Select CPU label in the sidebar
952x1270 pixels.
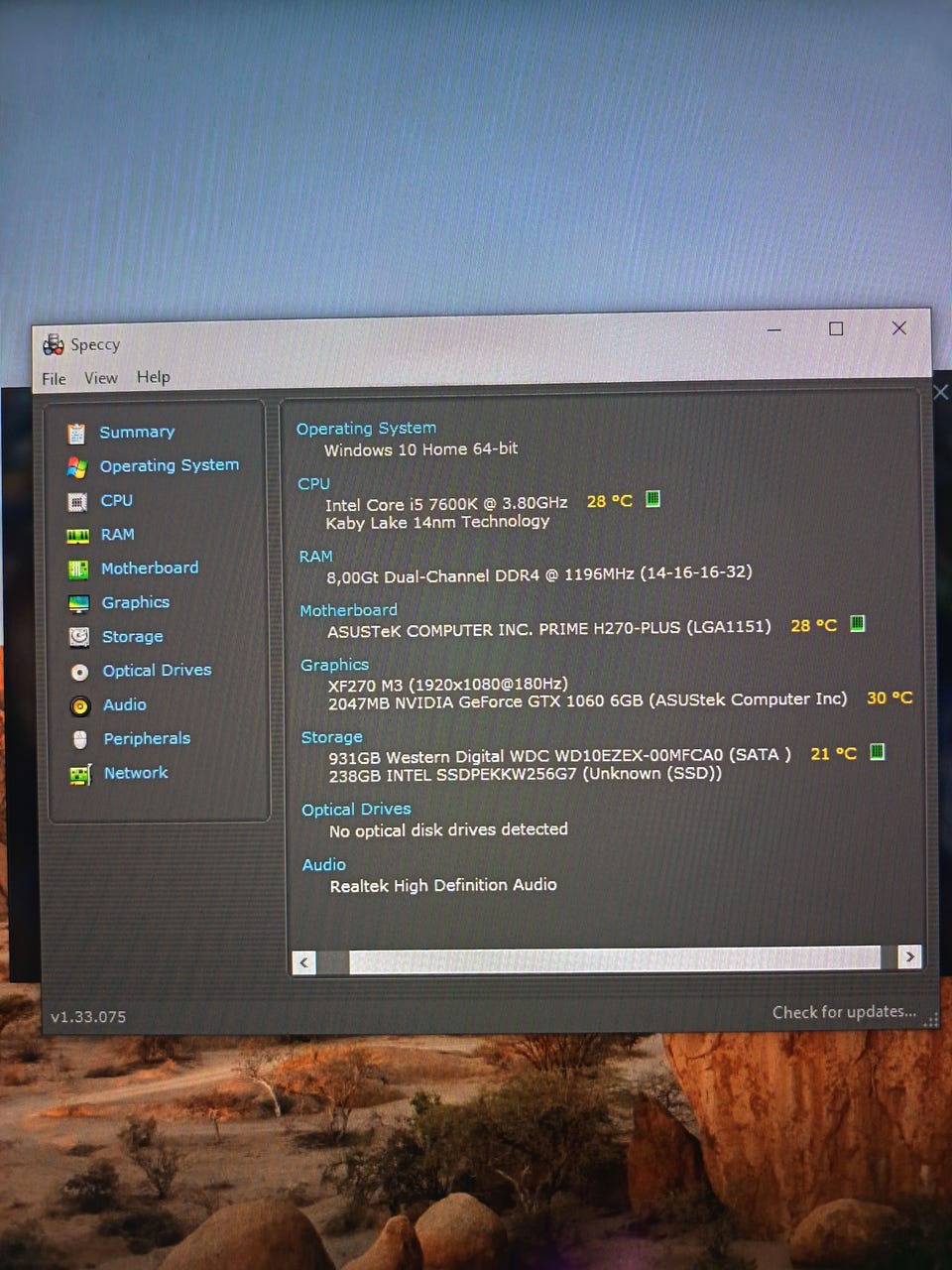tap(116, 501)
